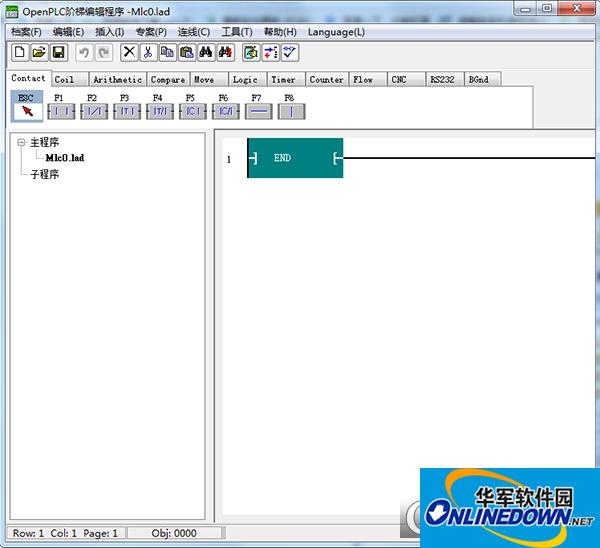Click the checkmark verify toolbar icon
600x548 pixels.
(290, 52)
